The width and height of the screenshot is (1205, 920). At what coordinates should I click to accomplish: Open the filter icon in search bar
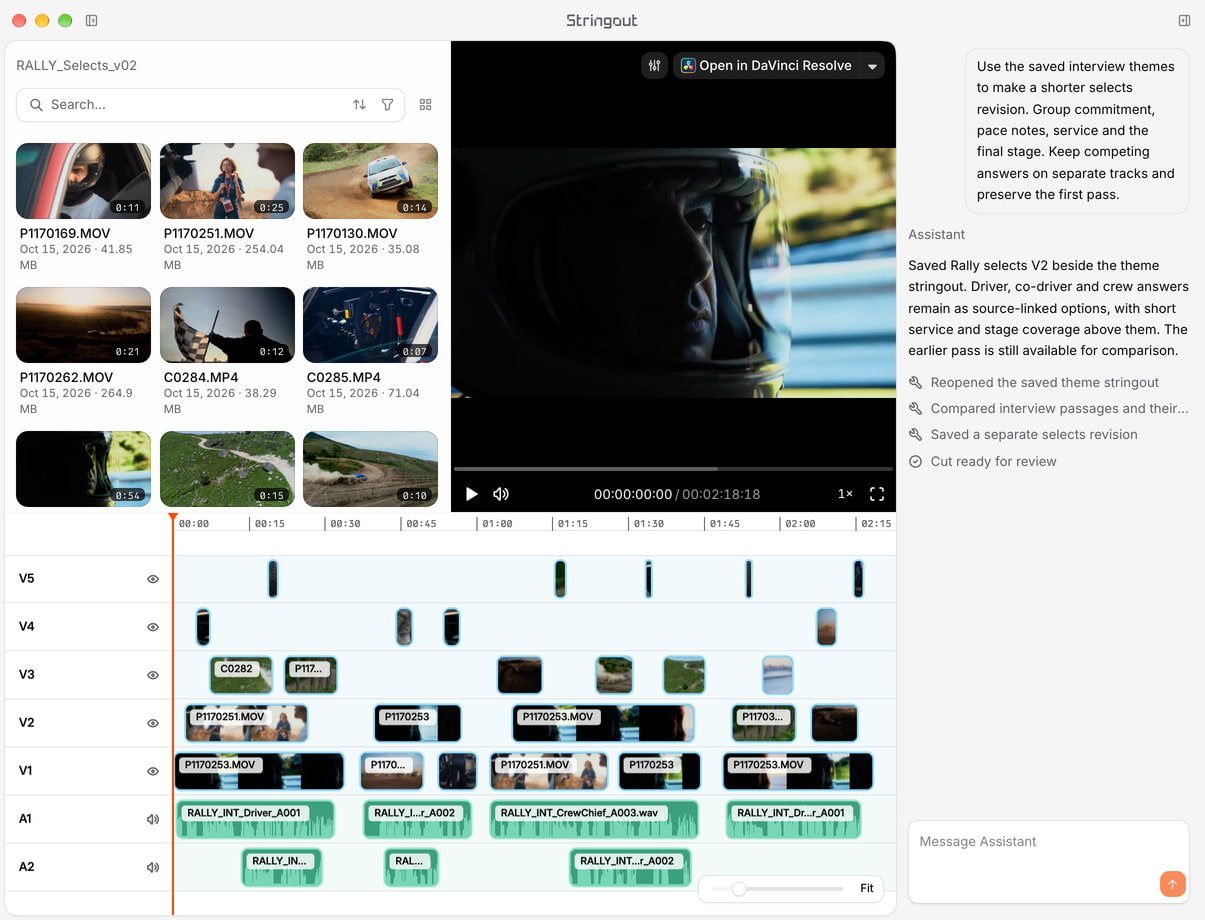pyautogui.click(x=387, y=105)
